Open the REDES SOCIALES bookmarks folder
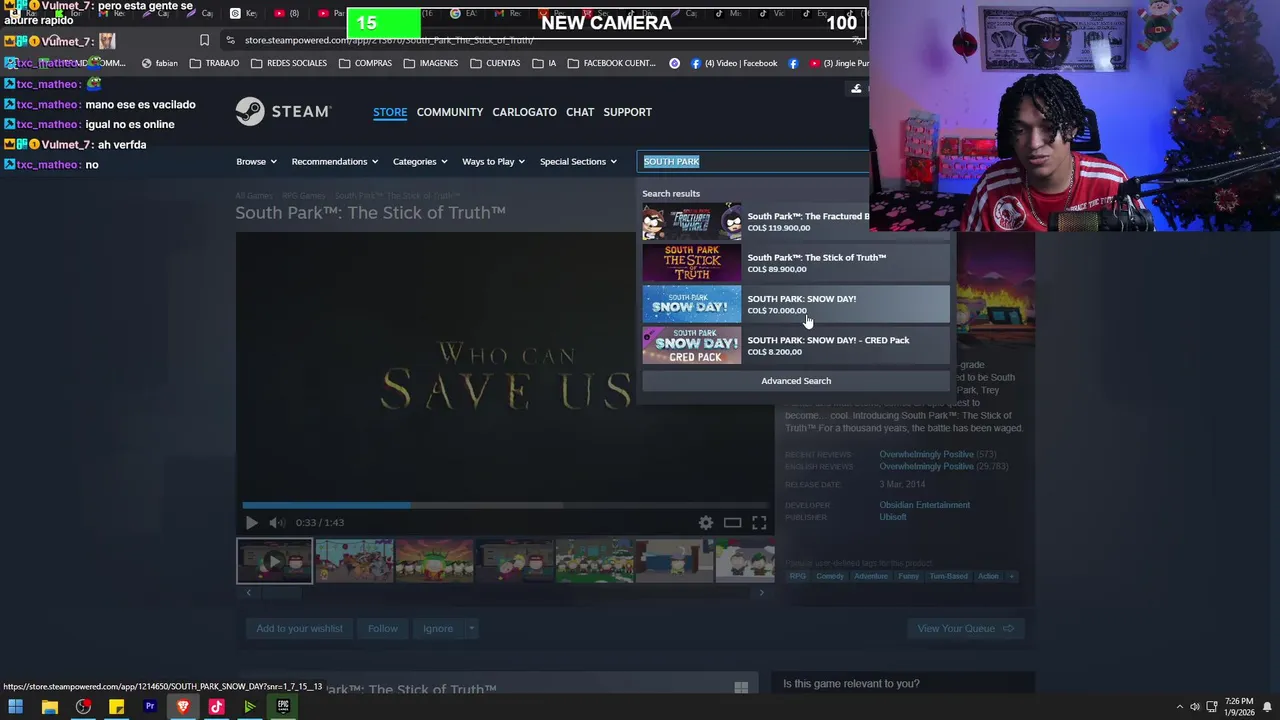The height and width of the screenshot is (720, 1280). (x=289, y=63)
